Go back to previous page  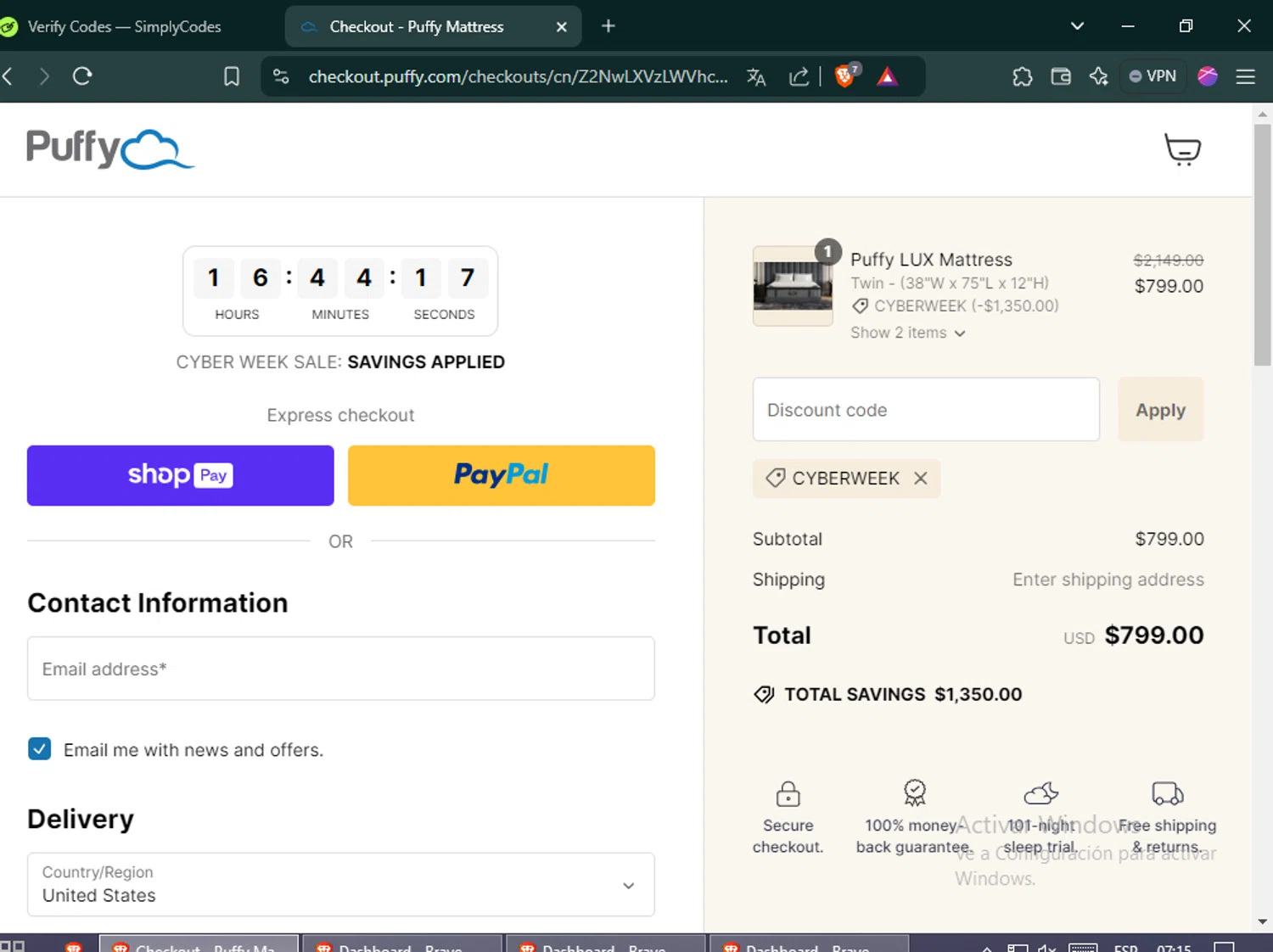point(8,76)
